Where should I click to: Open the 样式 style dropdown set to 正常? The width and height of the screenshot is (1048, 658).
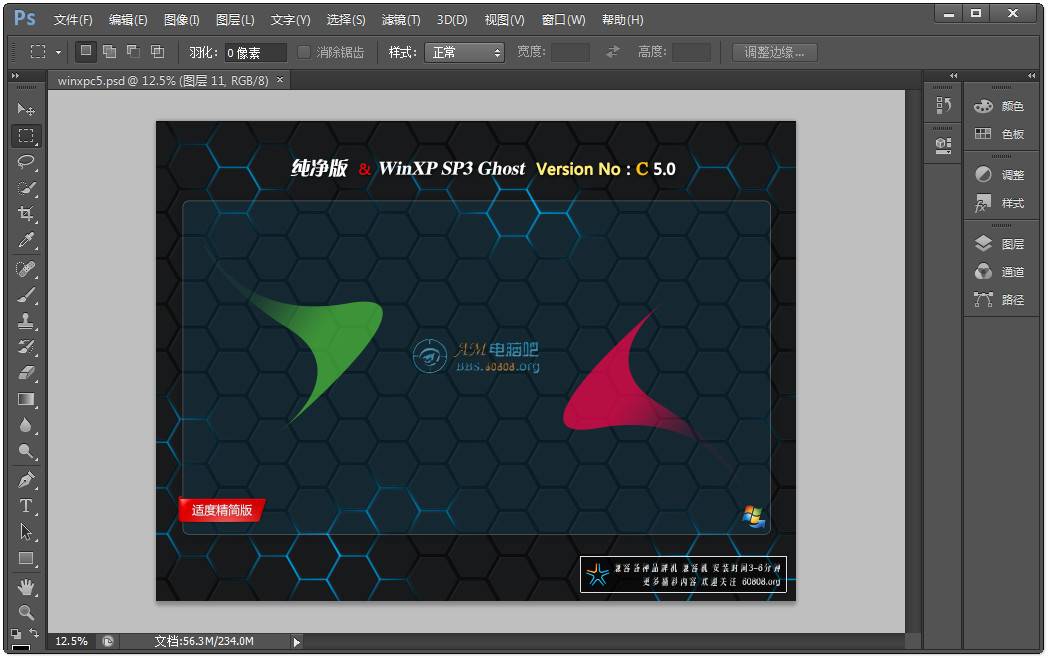(x=465, y=52)
